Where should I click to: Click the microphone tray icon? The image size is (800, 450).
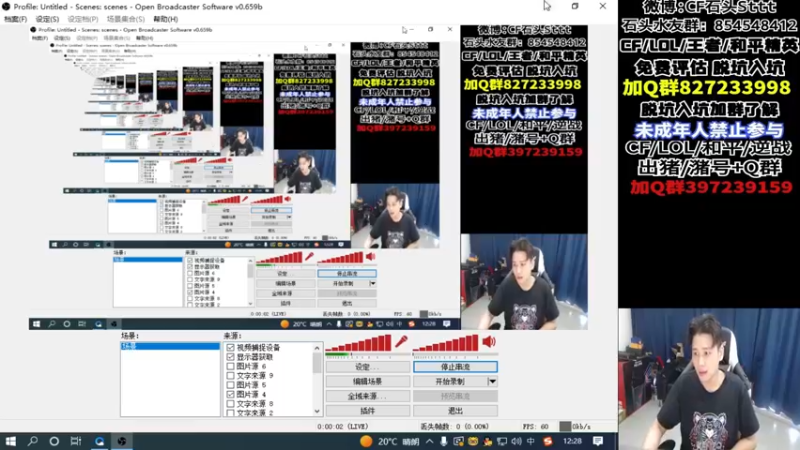tap(443, 441)
